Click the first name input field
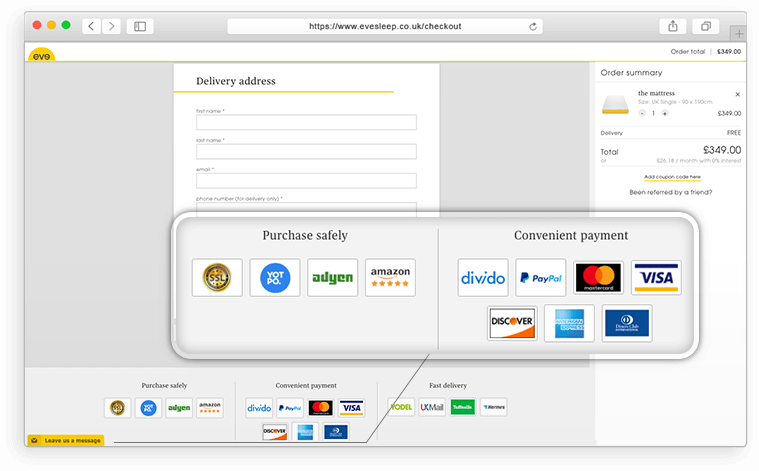The image size is (759, 471). [306, 122]
